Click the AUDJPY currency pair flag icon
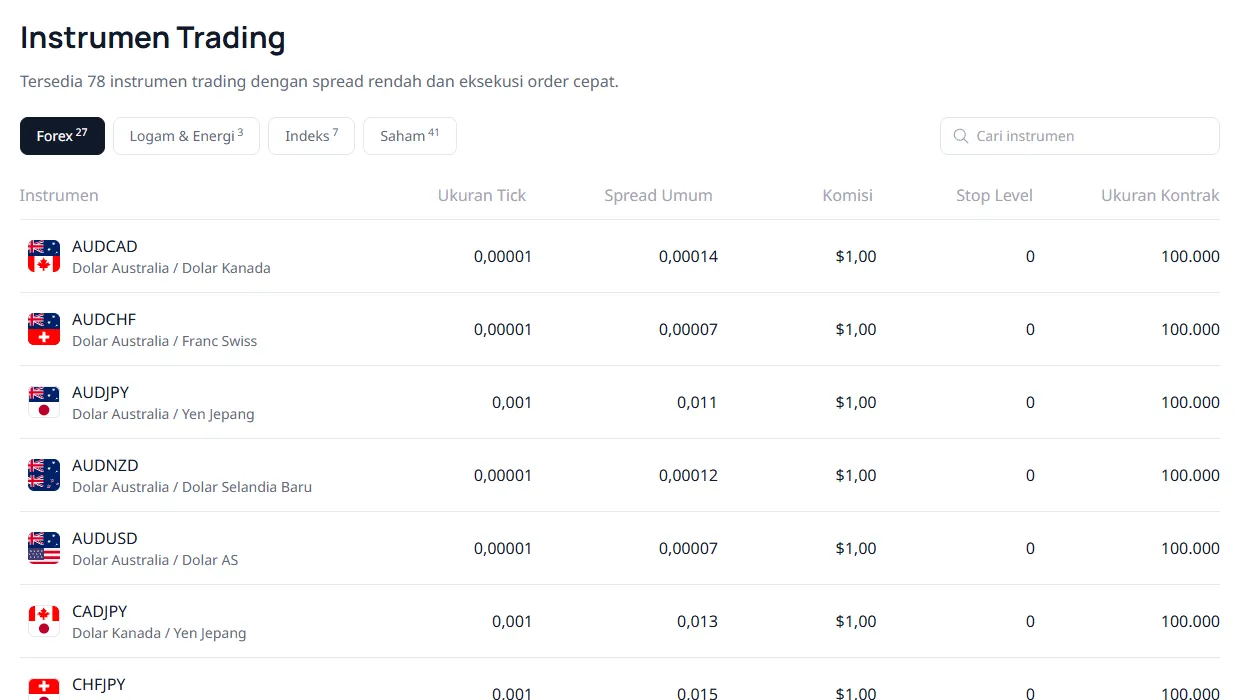This screenshot has height=700, width=1240. 44,402
